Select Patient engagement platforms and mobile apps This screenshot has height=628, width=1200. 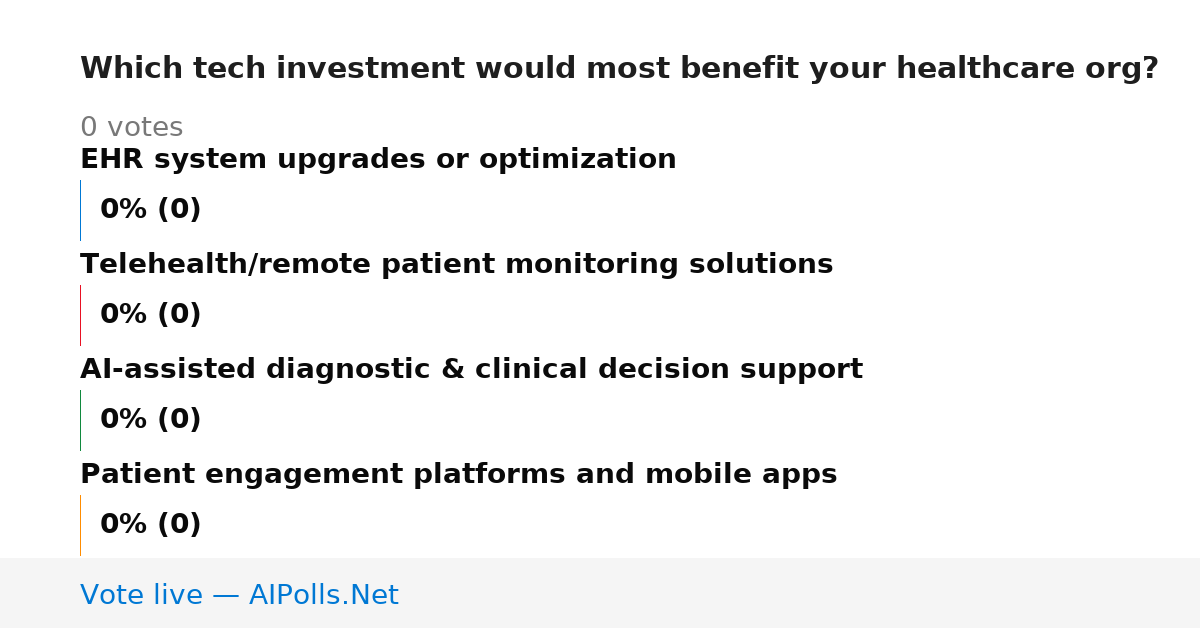tap(458, 475)
